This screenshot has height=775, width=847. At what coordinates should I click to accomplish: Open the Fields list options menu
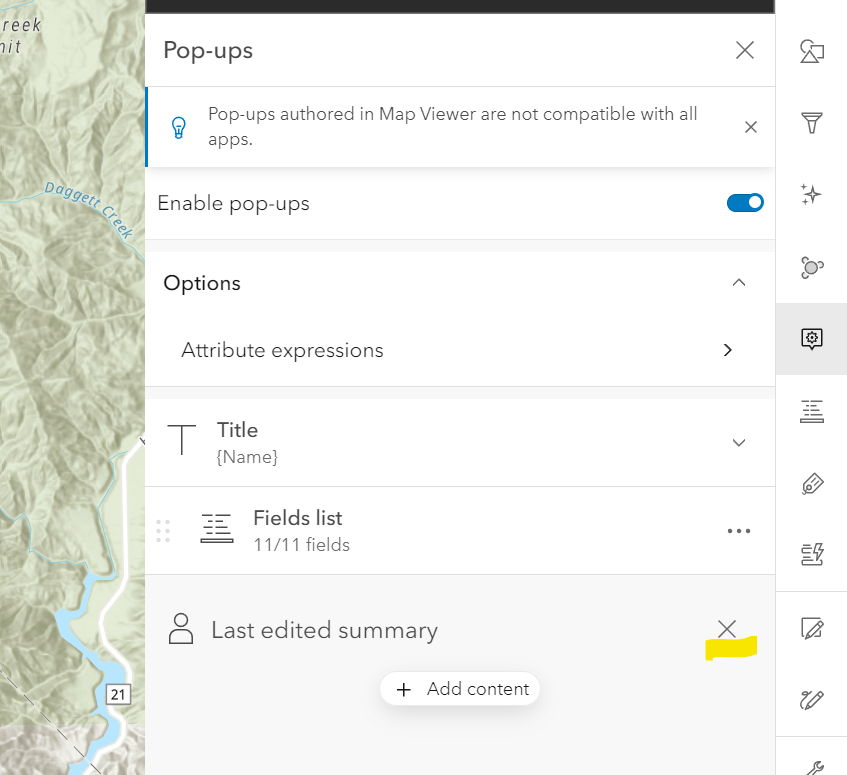tap(739, 531)
